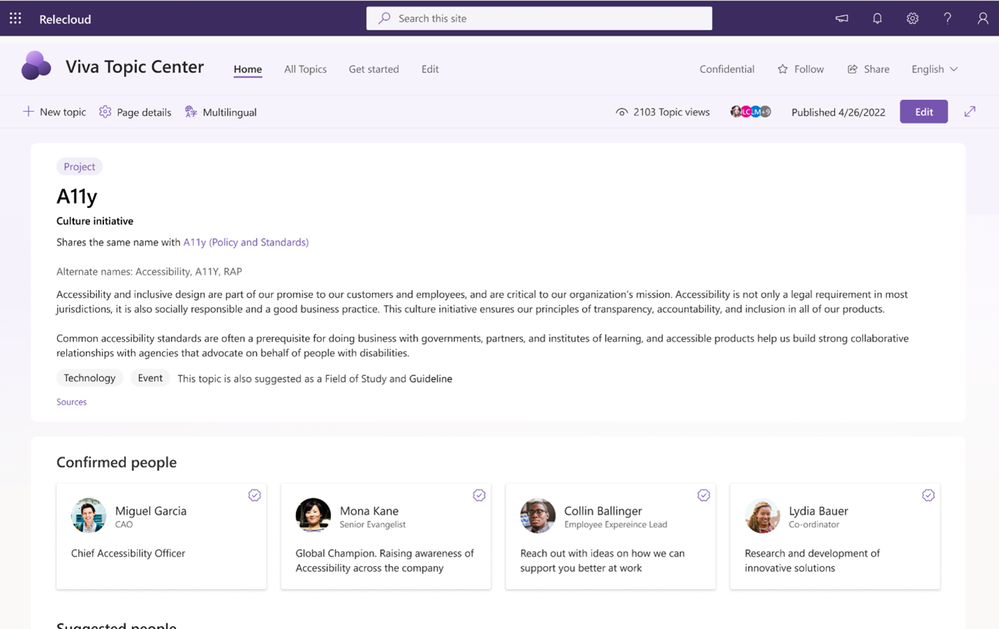Click the Employee Expereince Lead job title
Image resolution: width=999 pixels, height=629 pixels.
(x=615, y=524)
